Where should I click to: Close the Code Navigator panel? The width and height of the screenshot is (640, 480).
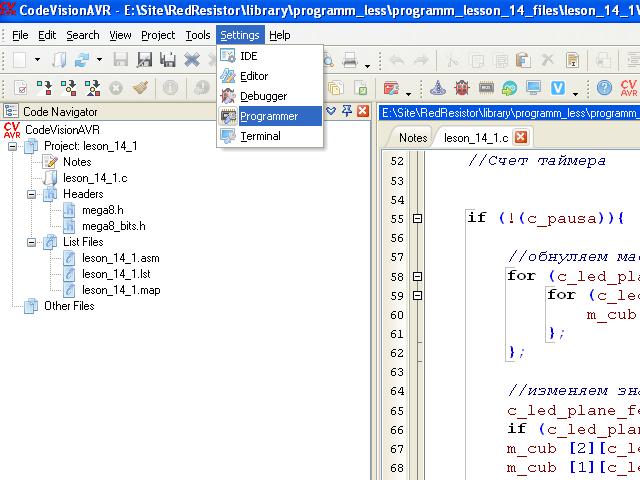[363, 111]
